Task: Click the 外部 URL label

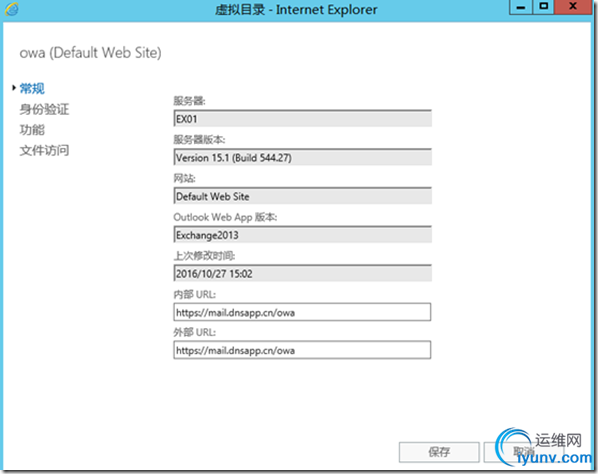Action: pyautogui.click(x=195, y=332)
